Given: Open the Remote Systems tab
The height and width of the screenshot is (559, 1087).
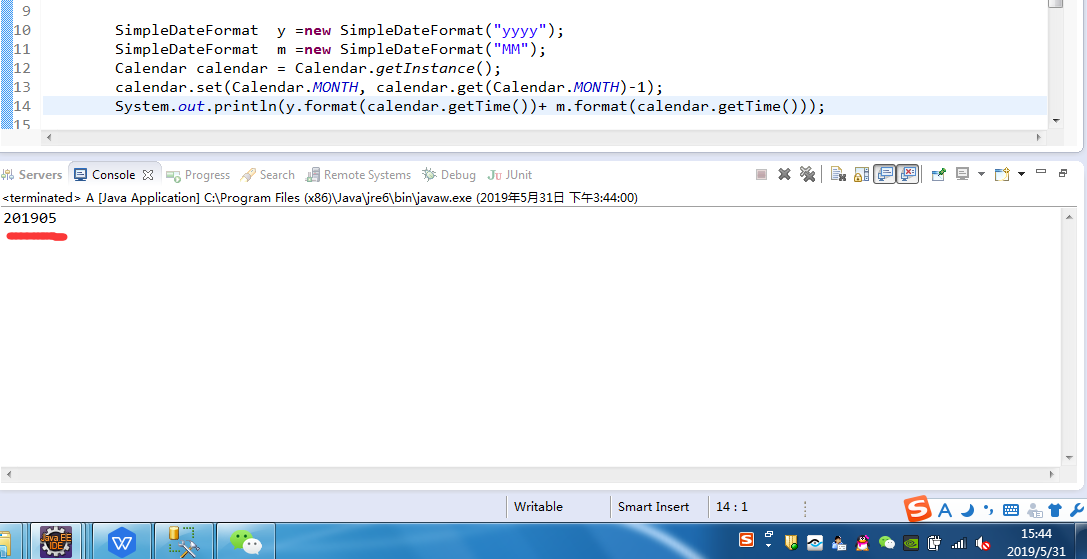Looking at the screenshot, I should pyautogui.click(x=358, y=175).
